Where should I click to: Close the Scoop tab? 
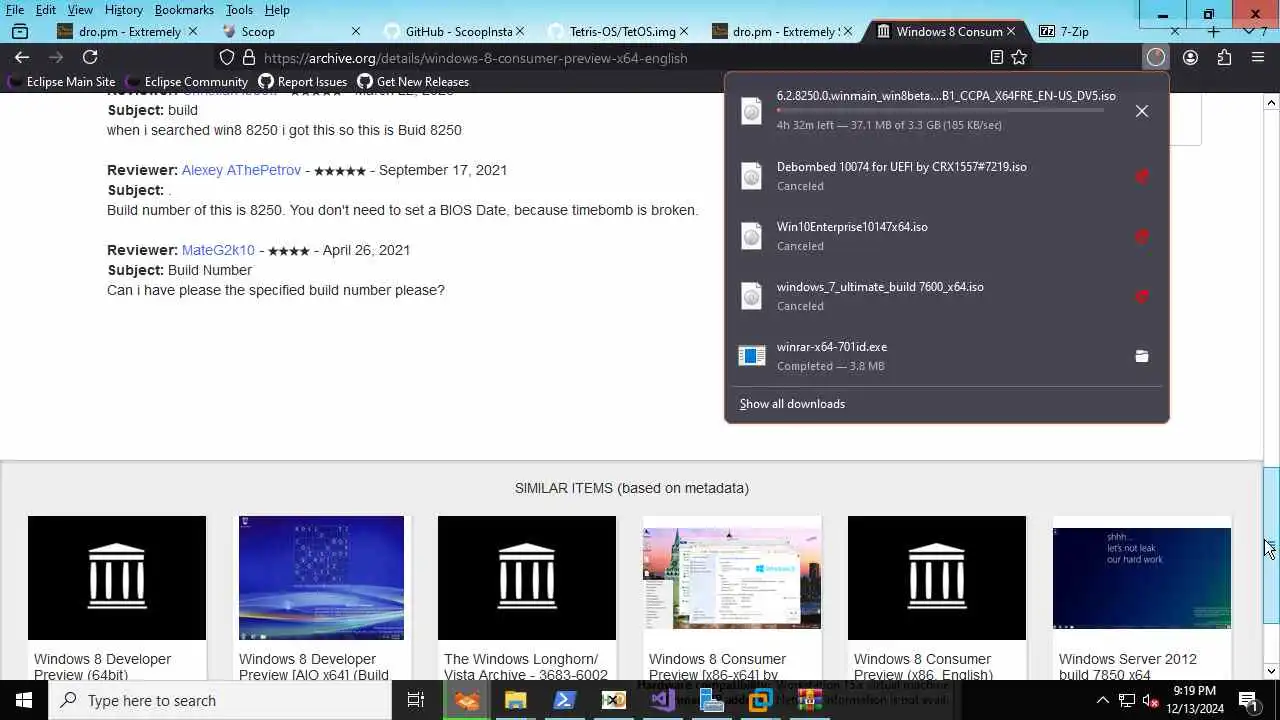[x=355, y=31]
